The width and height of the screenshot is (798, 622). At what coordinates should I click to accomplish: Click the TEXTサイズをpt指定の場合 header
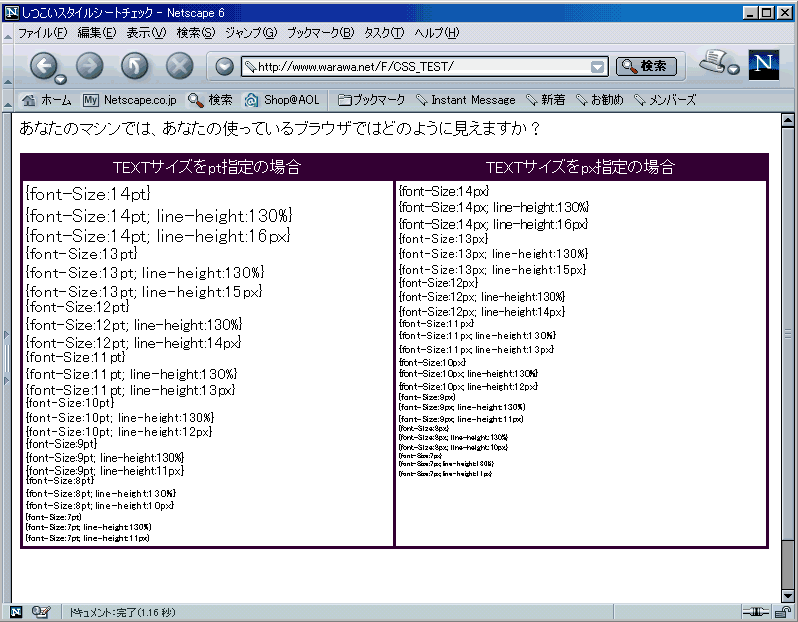pos(207,167)
